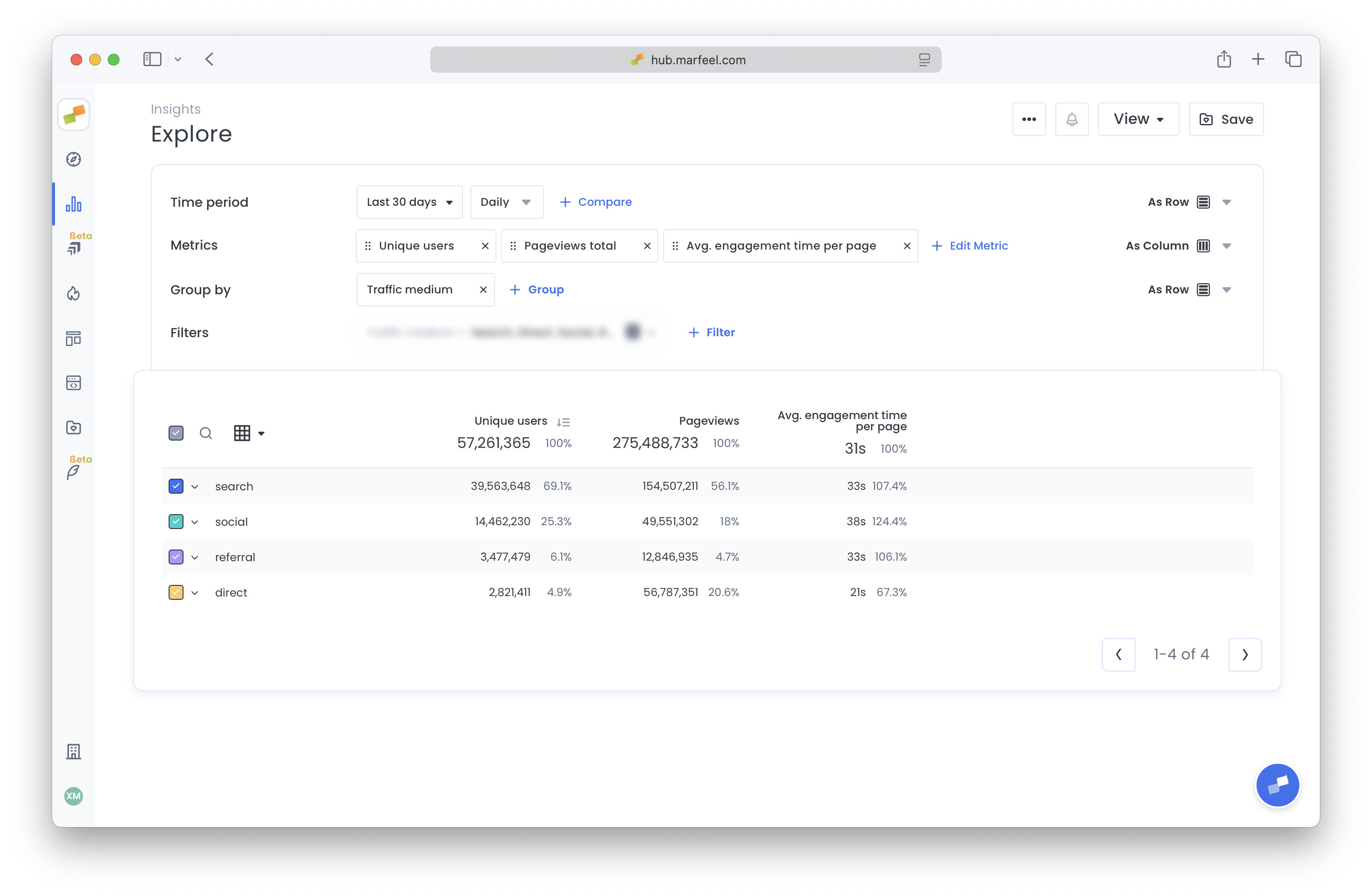Toggle the direct row checkbox
This screenshot has height=896, width=1372.
coord(176,592)
